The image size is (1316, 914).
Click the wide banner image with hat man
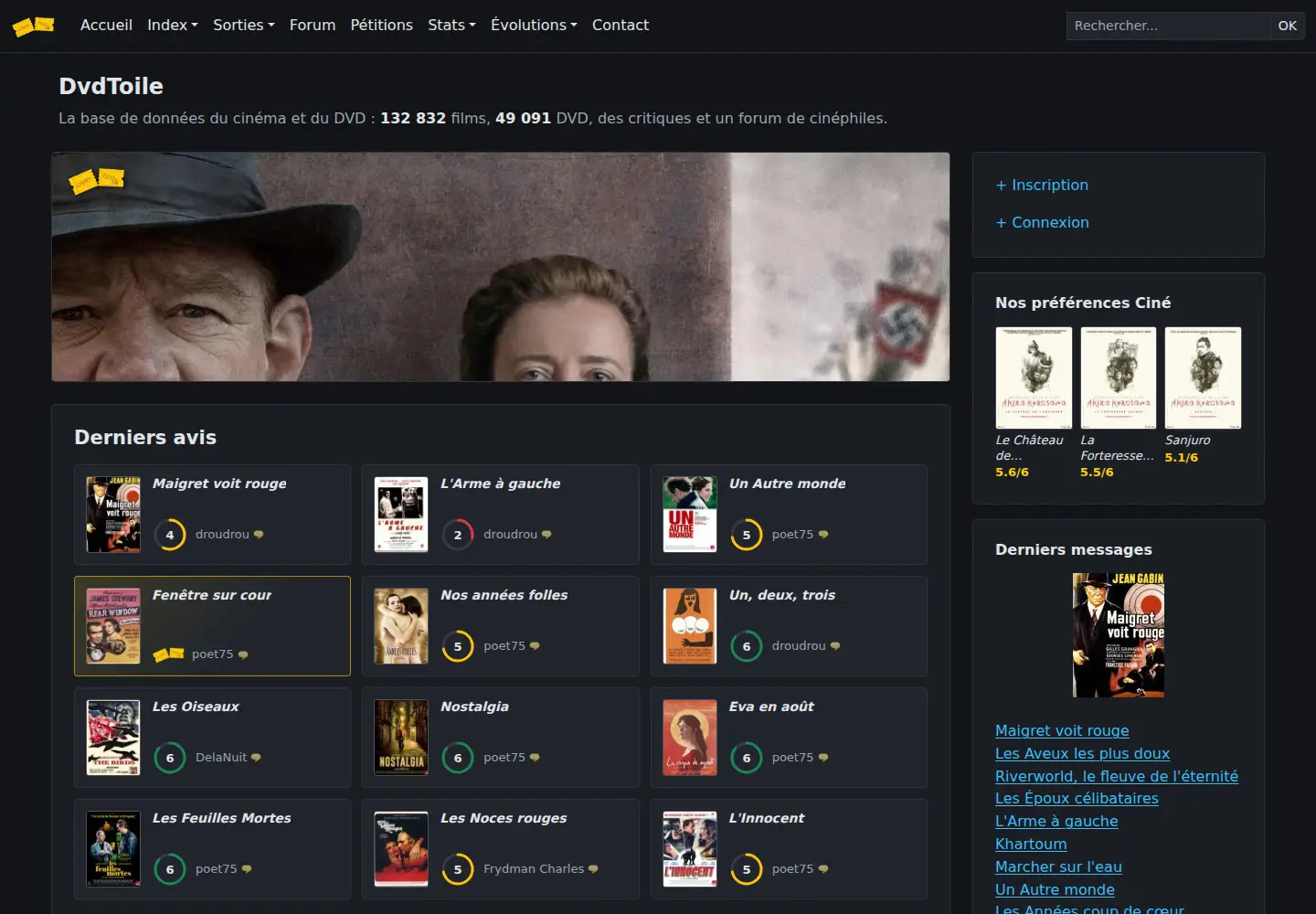[x=501, y=267]
